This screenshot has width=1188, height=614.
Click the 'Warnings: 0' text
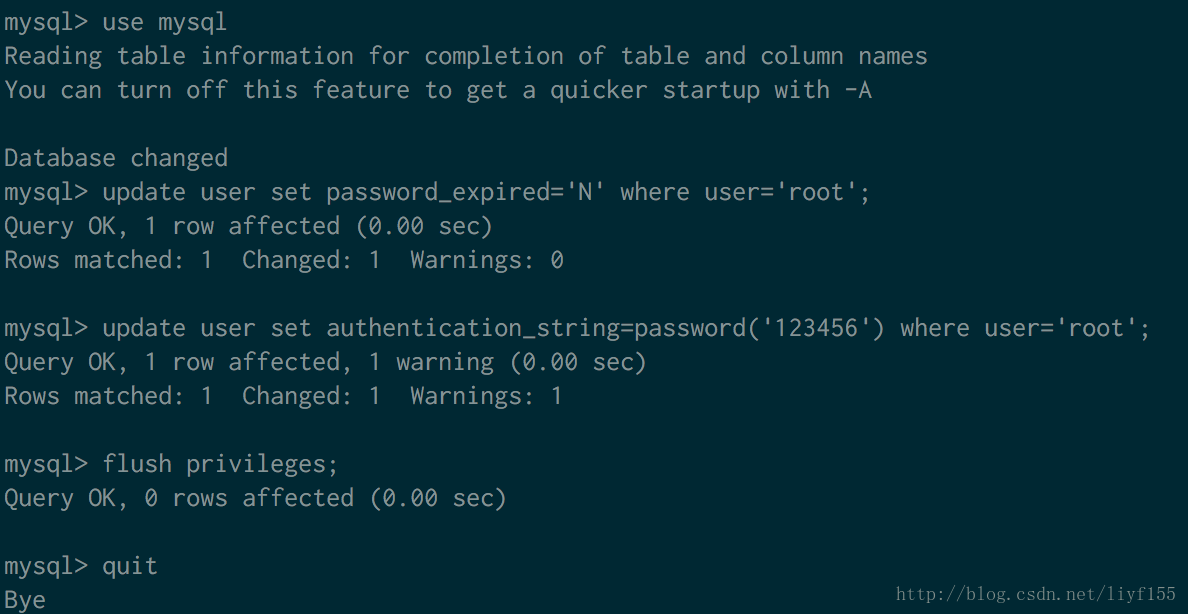486,260
